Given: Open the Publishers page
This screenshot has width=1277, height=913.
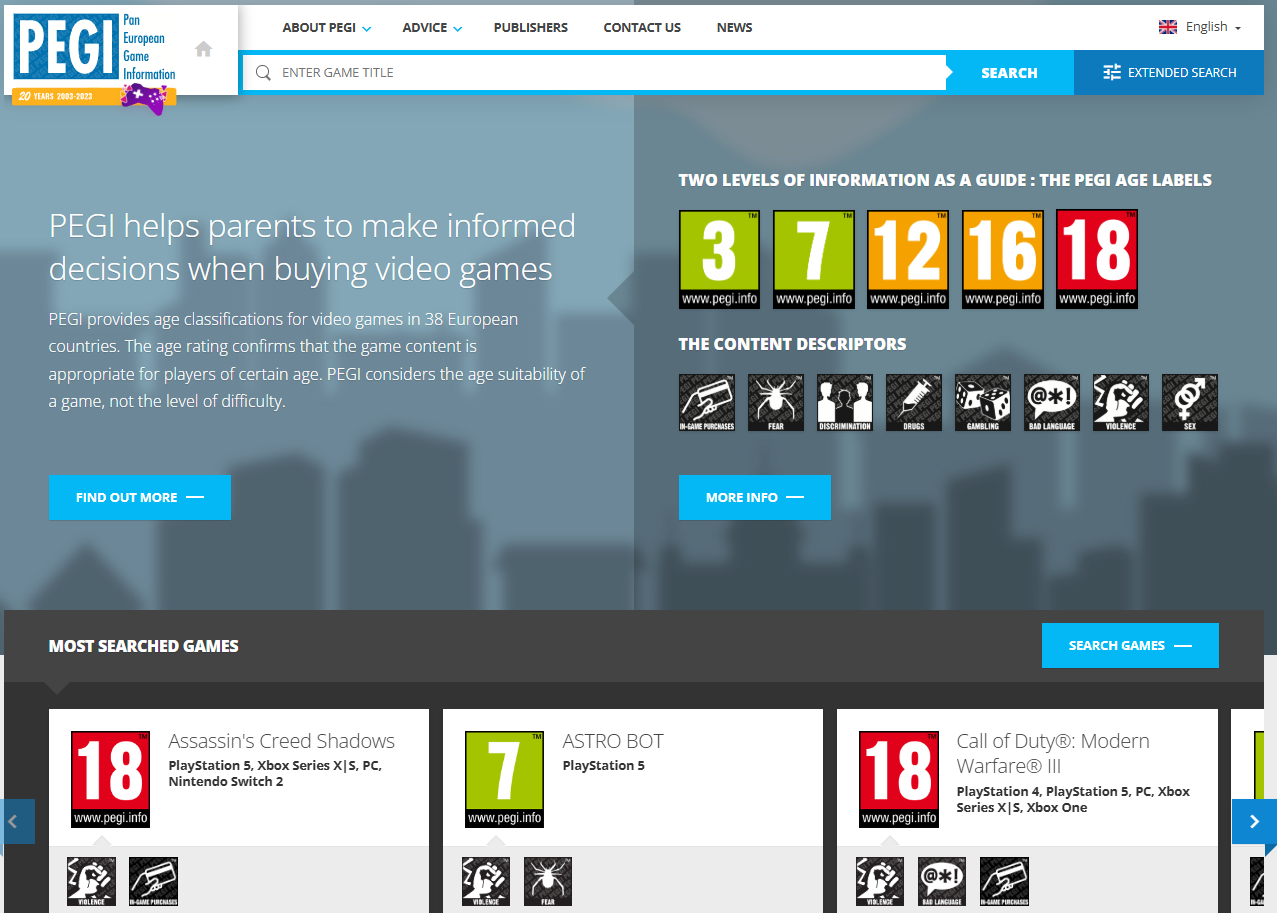Looking at the screenshot, I should [531, 27].
